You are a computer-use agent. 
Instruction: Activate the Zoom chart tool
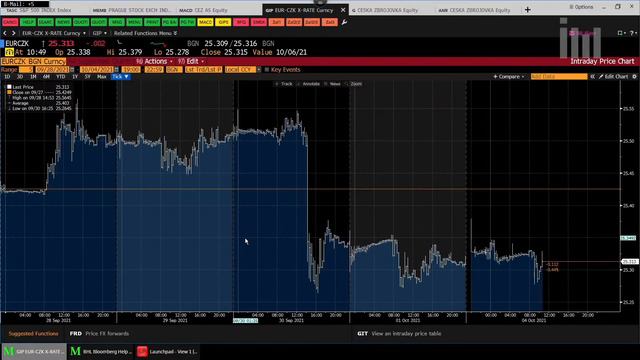(354, 84)
